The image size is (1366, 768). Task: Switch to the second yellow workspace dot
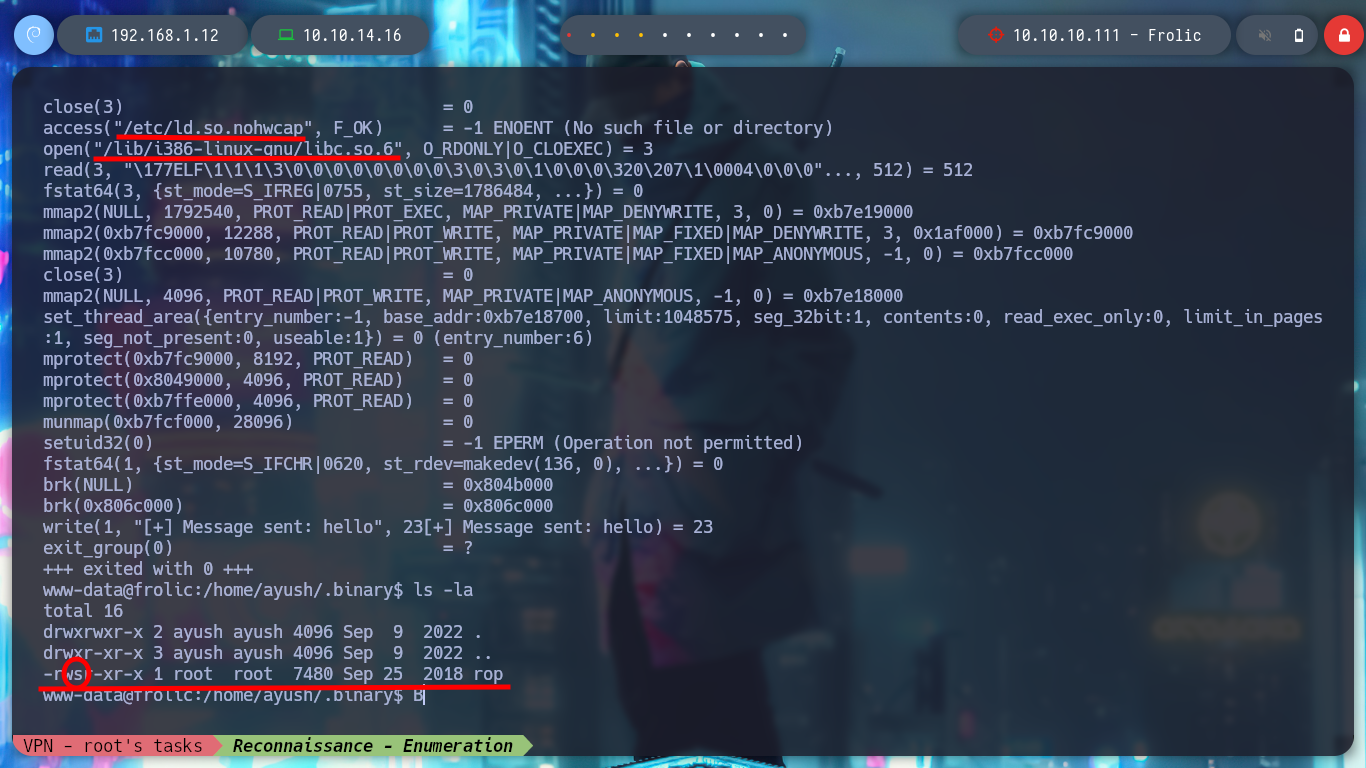point(593,36)
